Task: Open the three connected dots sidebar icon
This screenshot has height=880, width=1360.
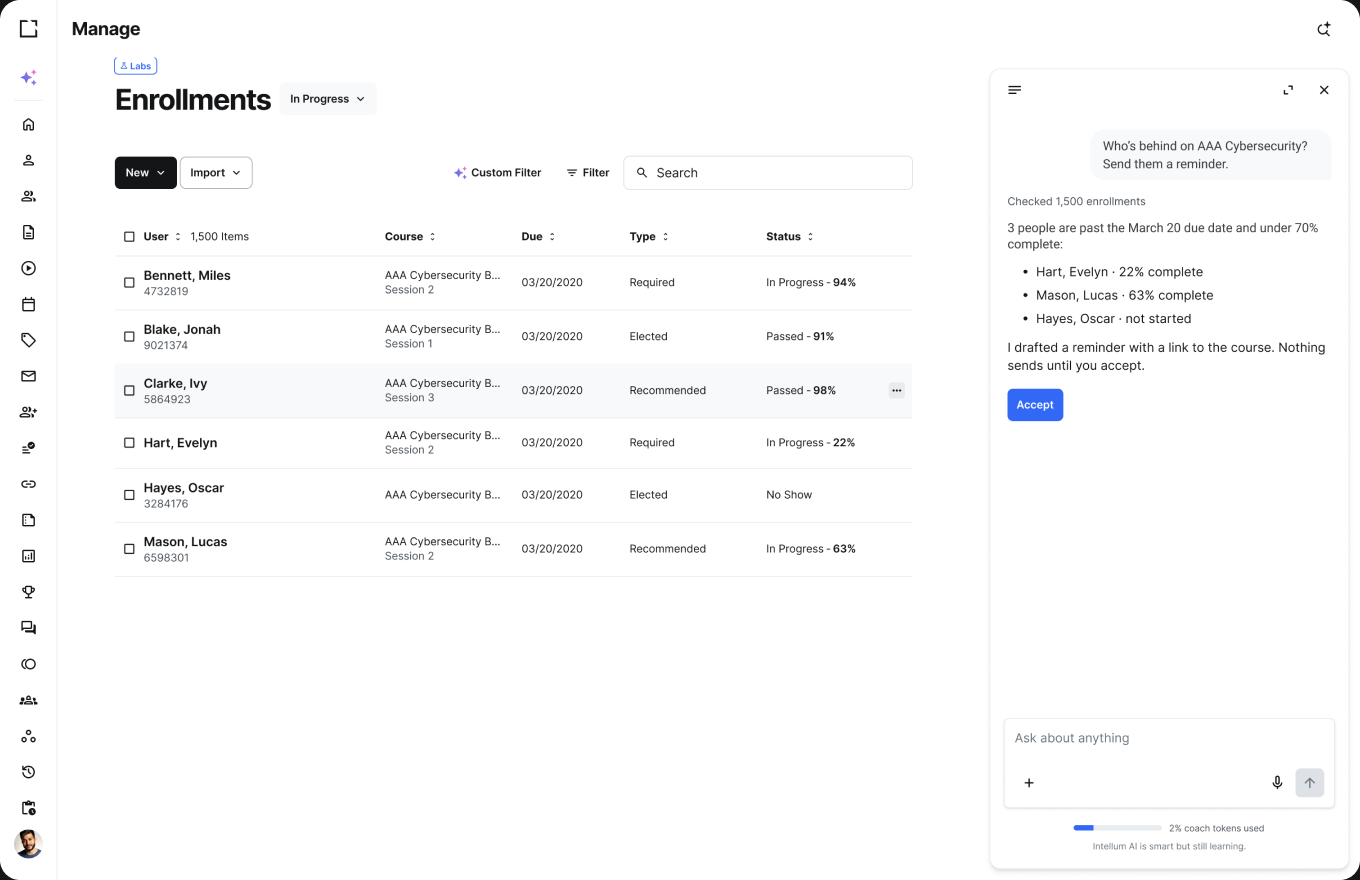Action: [28, 736]
